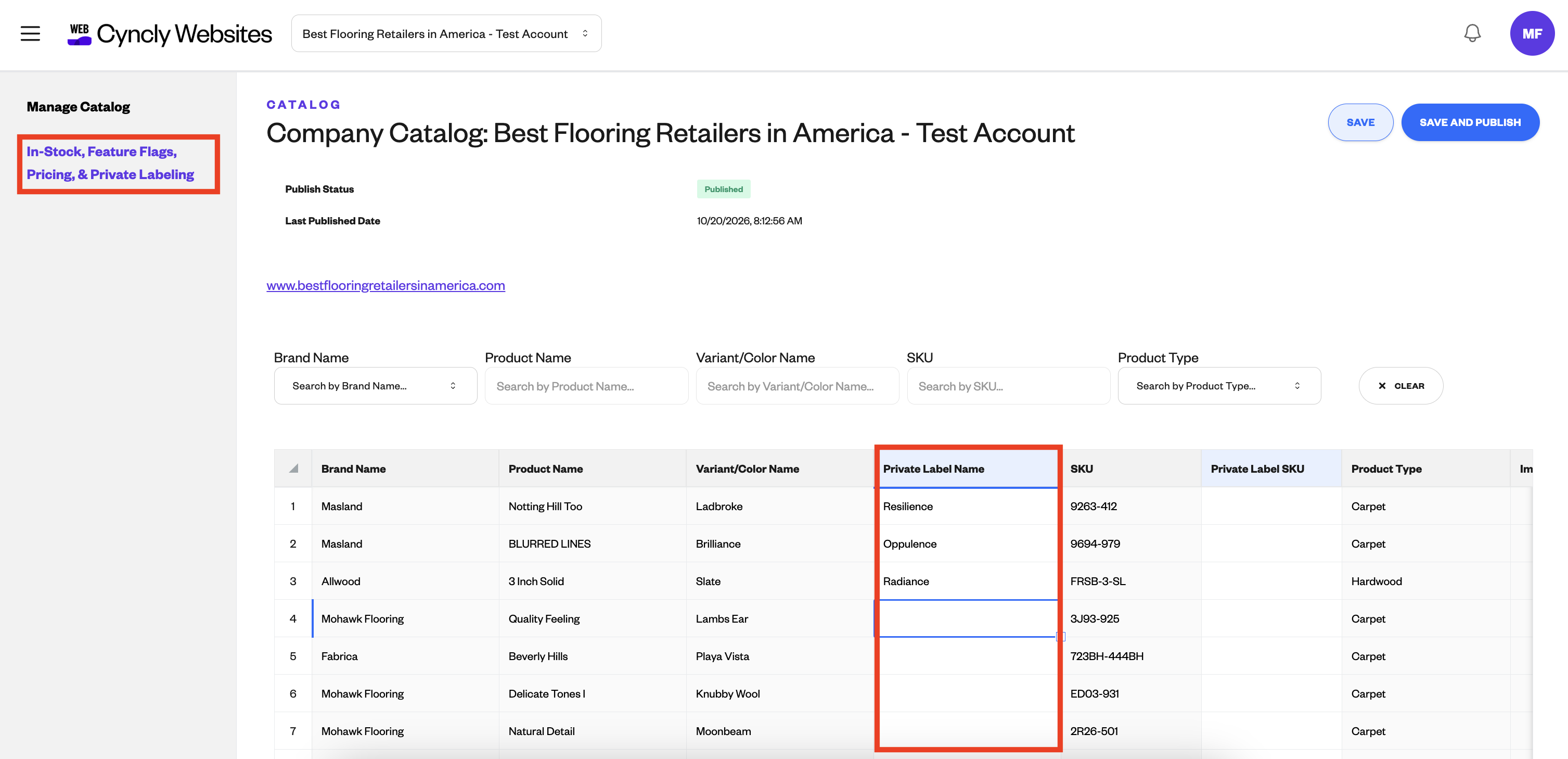Click the Hardwood product type cell
This screenshot has width=1568, height=759.
[x=1425, y=581]
